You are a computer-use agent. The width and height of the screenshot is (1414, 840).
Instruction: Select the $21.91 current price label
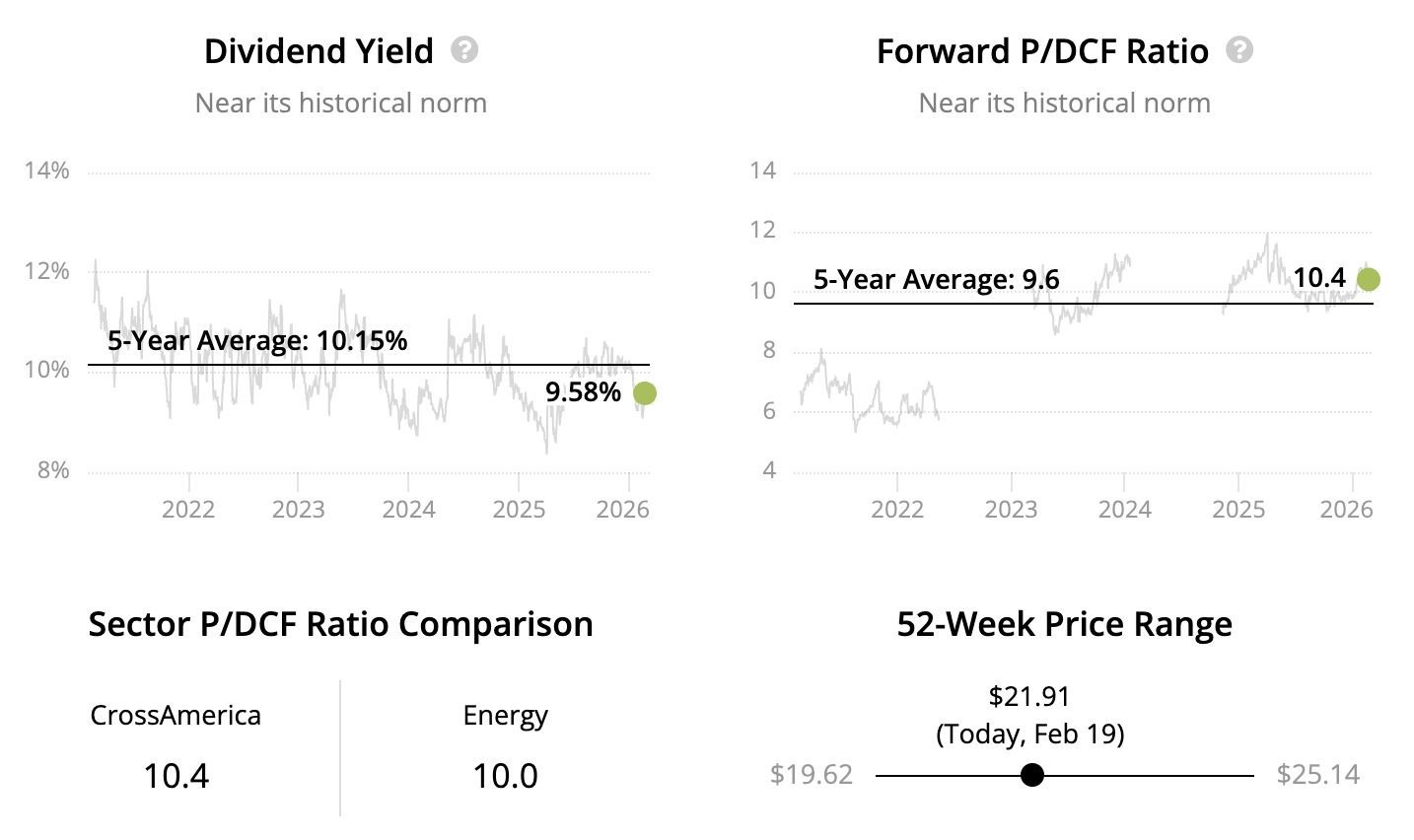1029,697
